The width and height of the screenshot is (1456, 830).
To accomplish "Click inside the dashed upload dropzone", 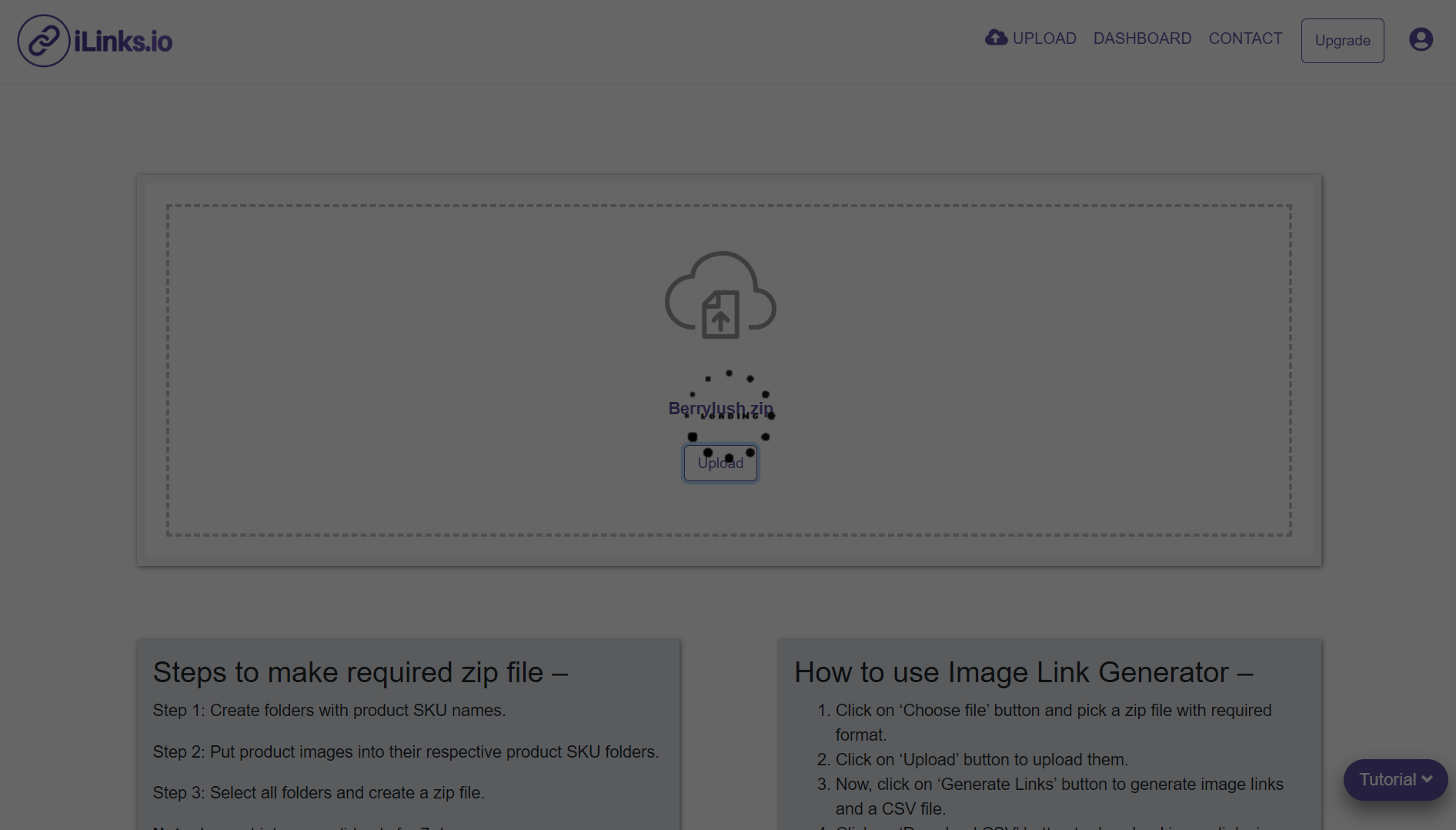I will (x=385, y=370).
